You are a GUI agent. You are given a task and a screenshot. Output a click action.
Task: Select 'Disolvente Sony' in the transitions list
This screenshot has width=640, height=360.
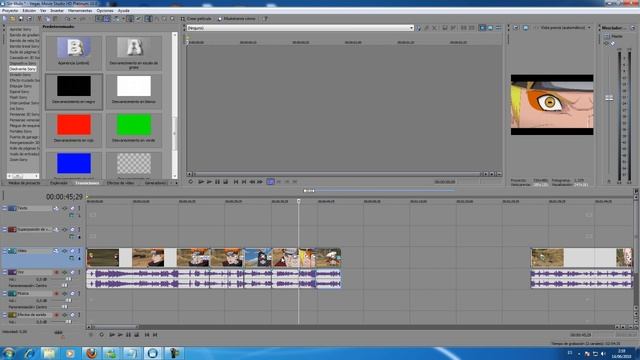click(x=23, y=69)
